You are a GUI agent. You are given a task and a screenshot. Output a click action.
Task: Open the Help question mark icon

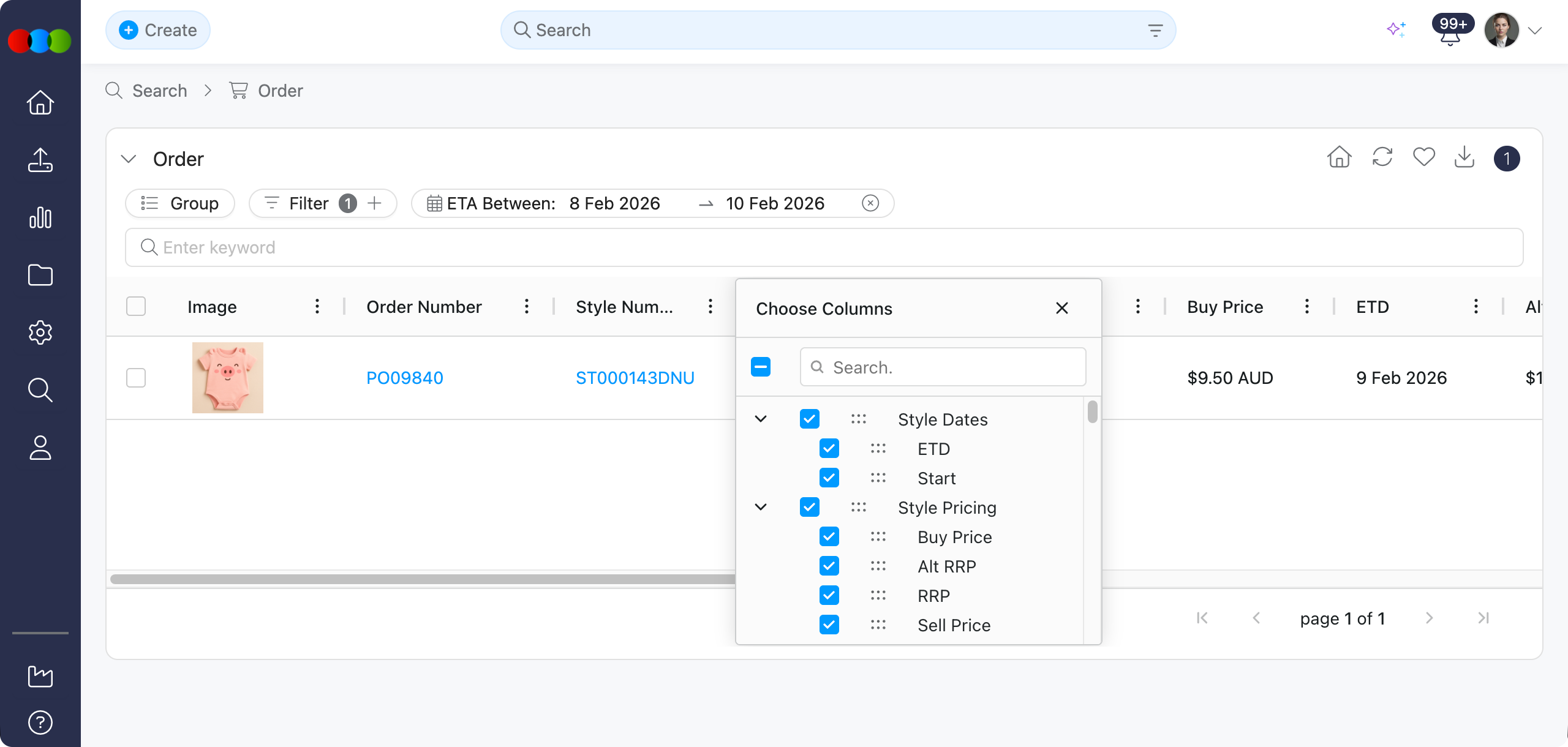coord(39,721)
